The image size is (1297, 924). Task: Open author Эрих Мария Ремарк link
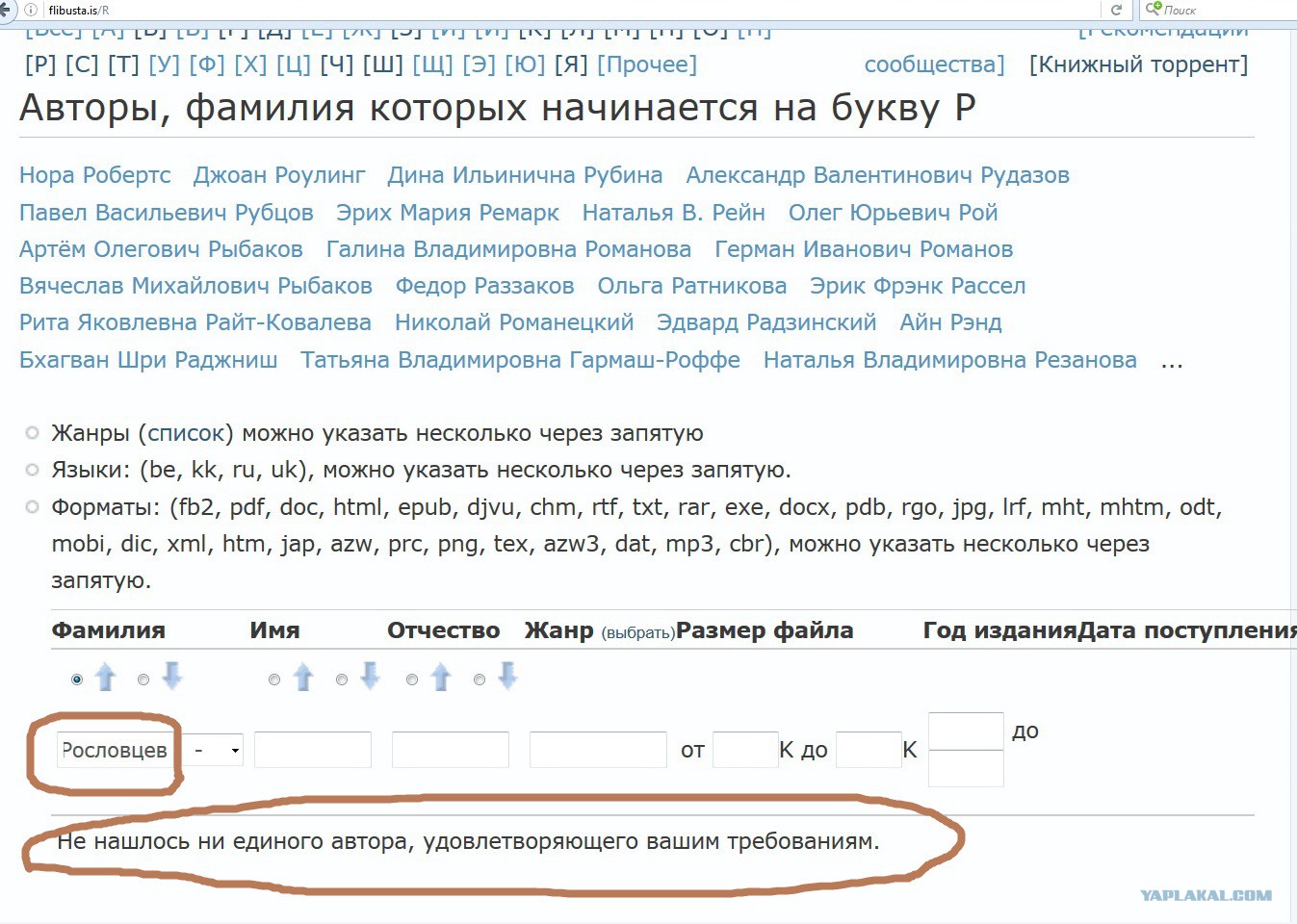click(x=448, y=213)
